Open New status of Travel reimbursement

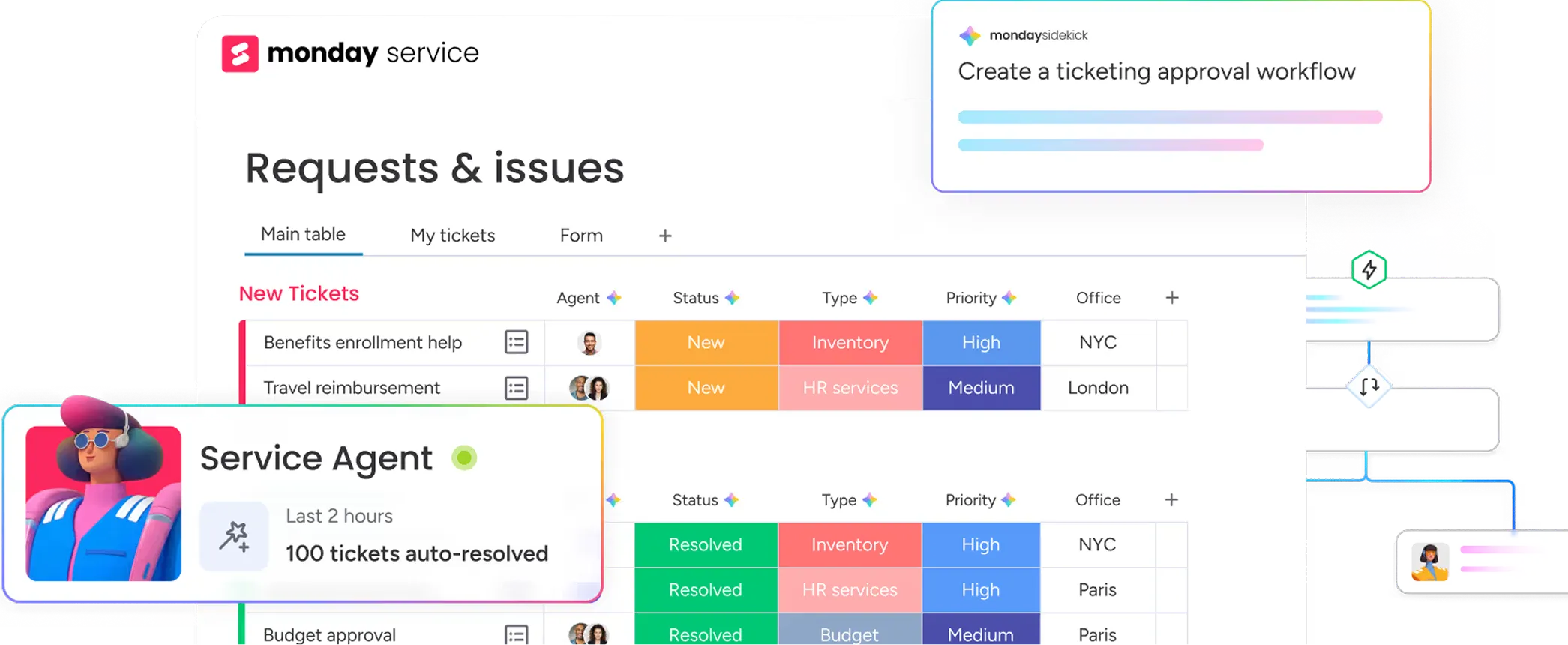706,388
